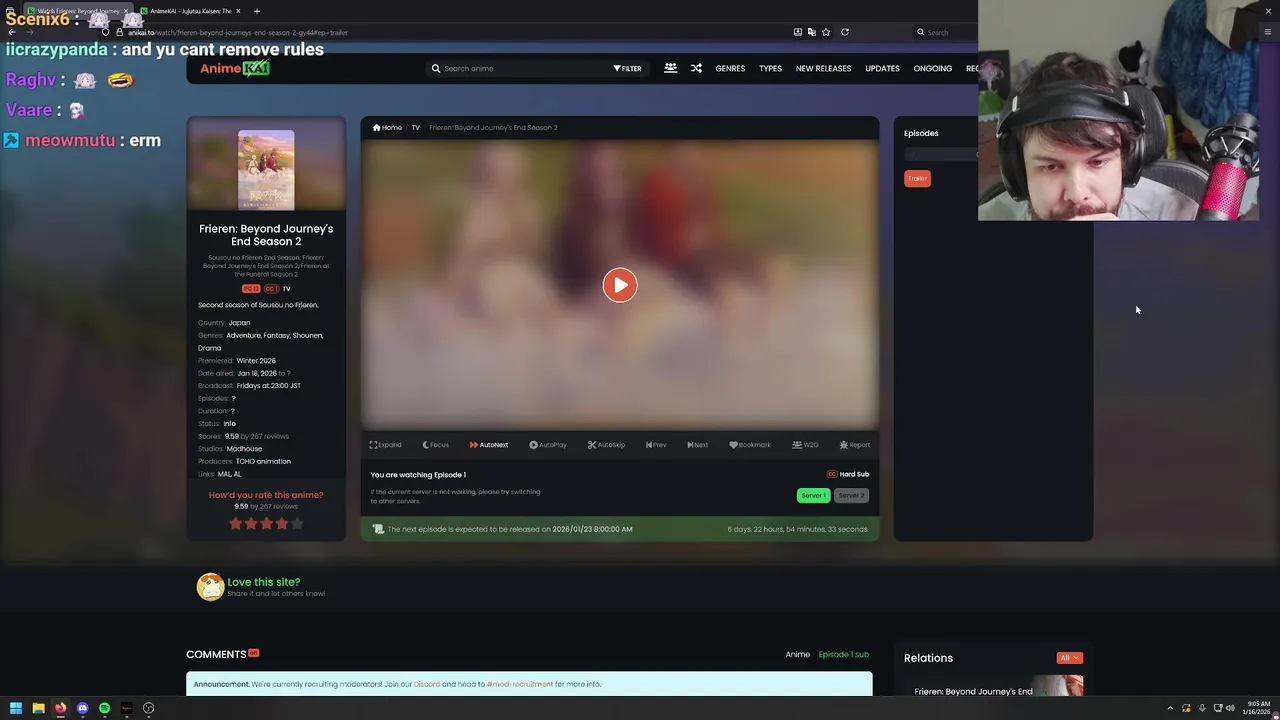The image size is (1280, 720).
Task: Click the Expand player icon
Action: tap(385, 445)
